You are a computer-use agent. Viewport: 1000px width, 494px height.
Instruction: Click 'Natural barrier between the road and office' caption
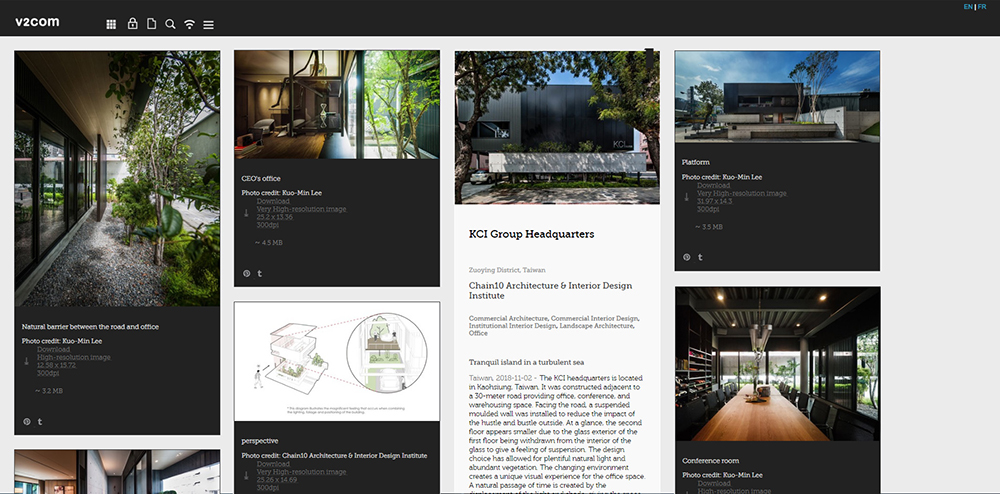point(91,326)
